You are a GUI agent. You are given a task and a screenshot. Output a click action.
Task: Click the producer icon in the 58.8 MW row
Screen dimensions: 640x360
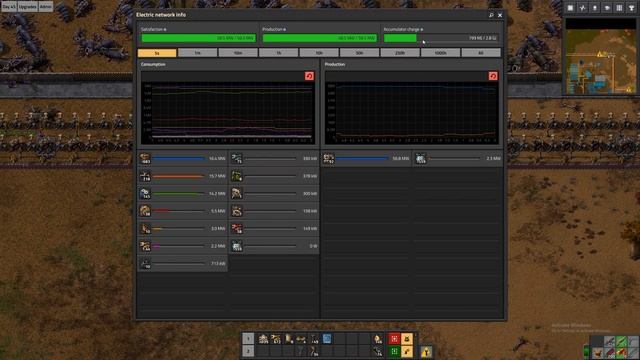(329, 158)
